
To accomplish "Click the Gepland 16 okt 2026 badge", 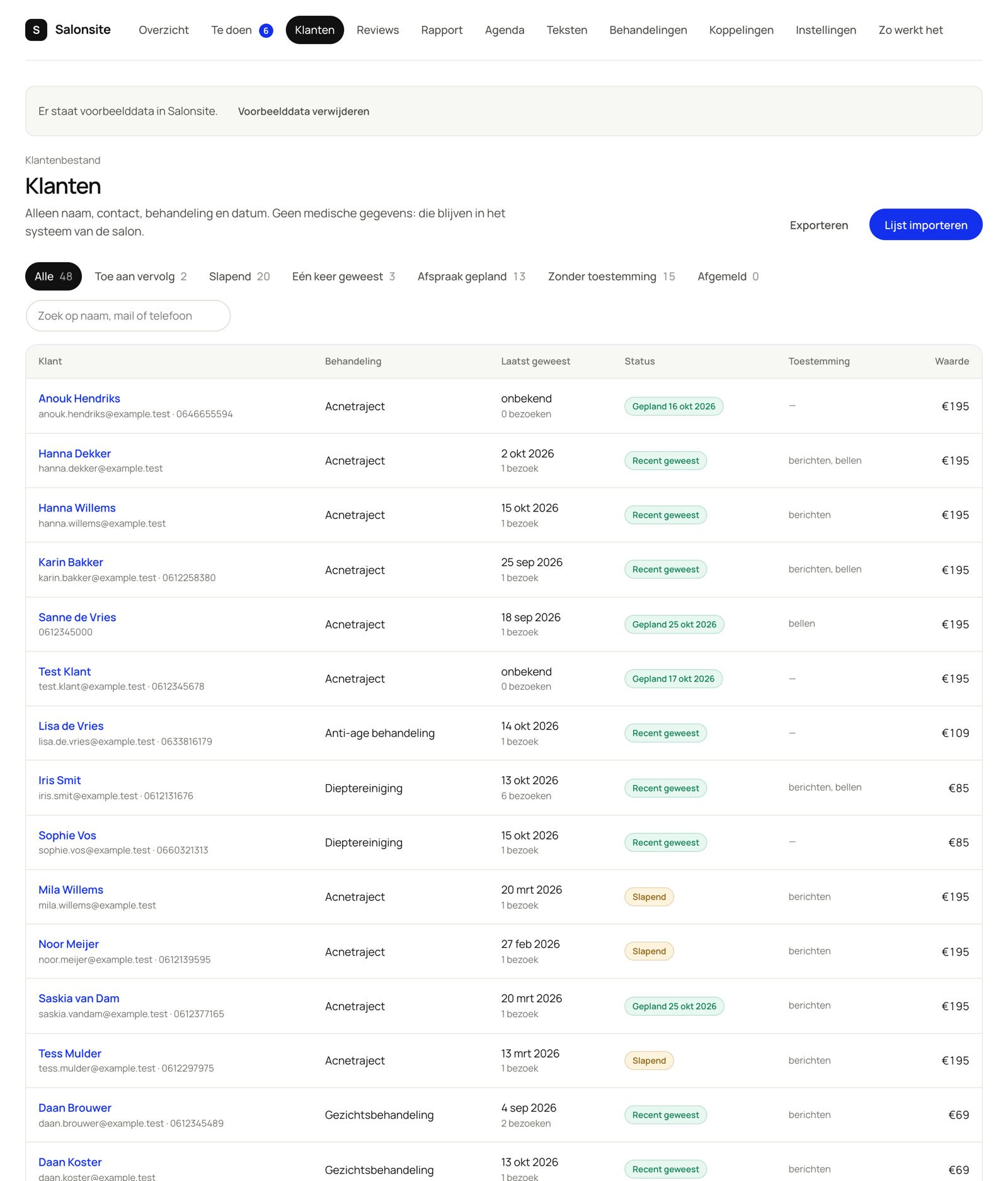I will (673, 406).
